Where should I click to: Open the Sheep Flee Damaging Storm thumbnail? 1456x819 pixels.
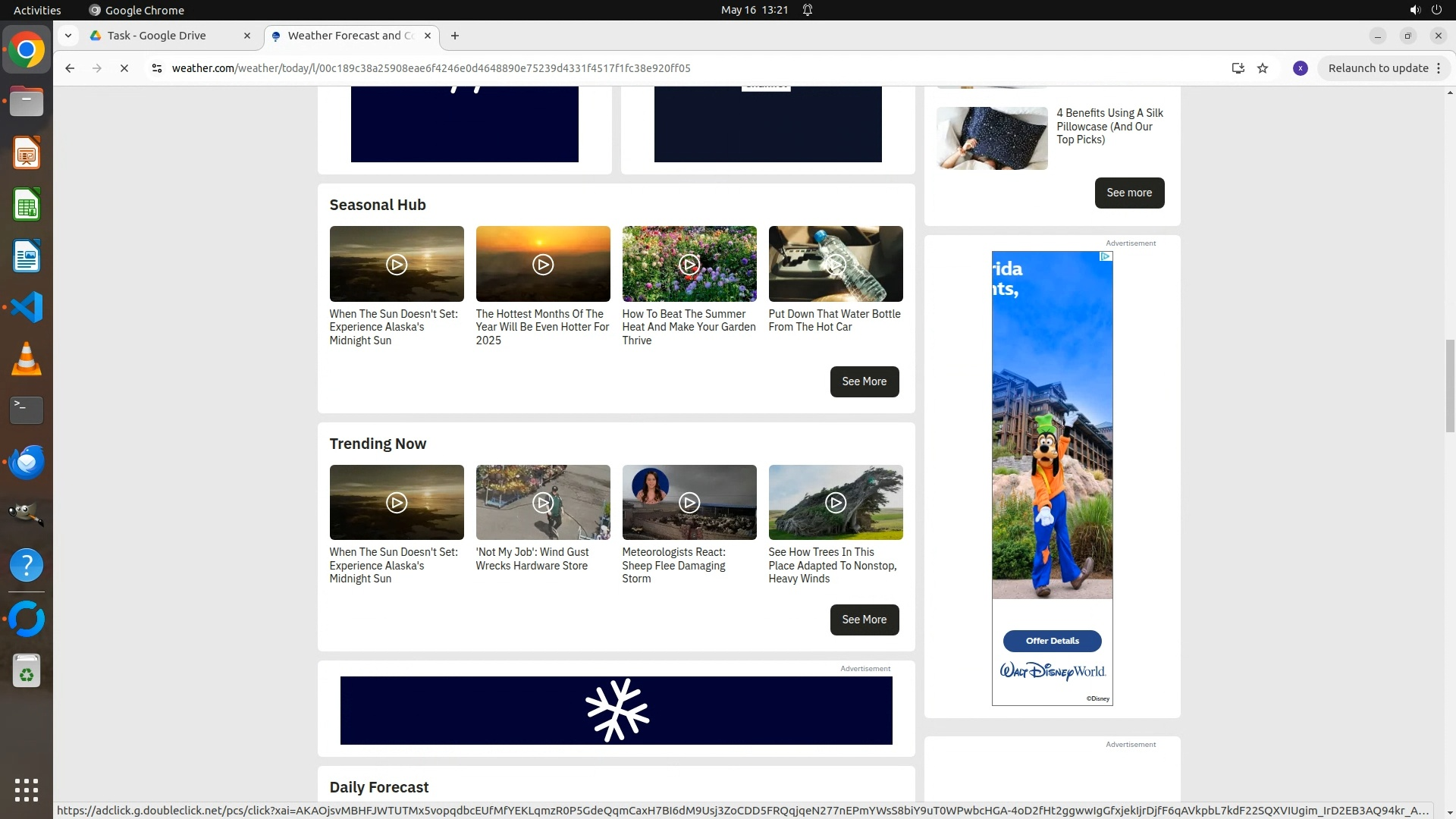pos(689,503)
